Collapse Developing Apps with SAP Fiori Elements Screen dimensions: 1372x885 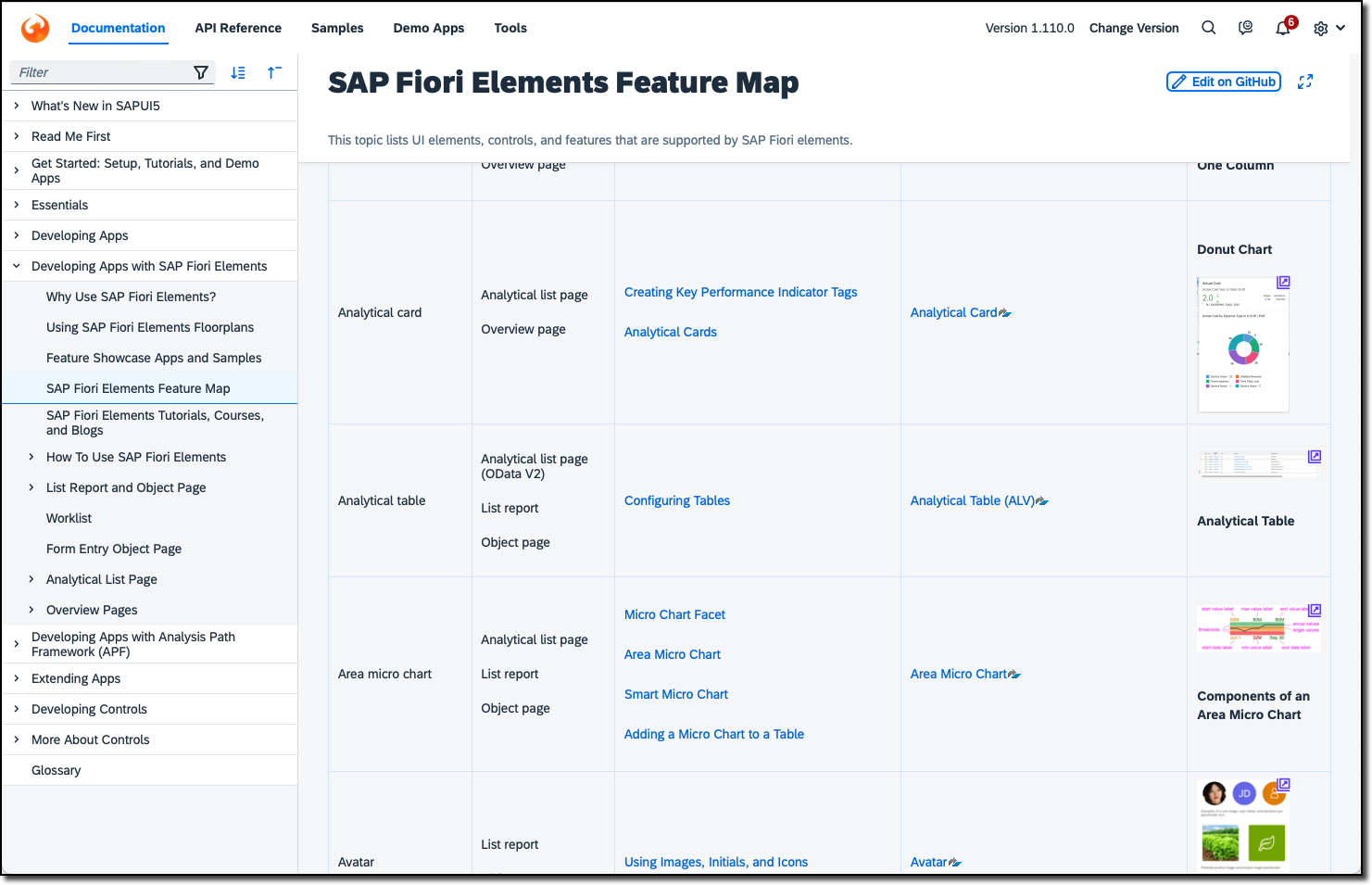tap(17, 266)
